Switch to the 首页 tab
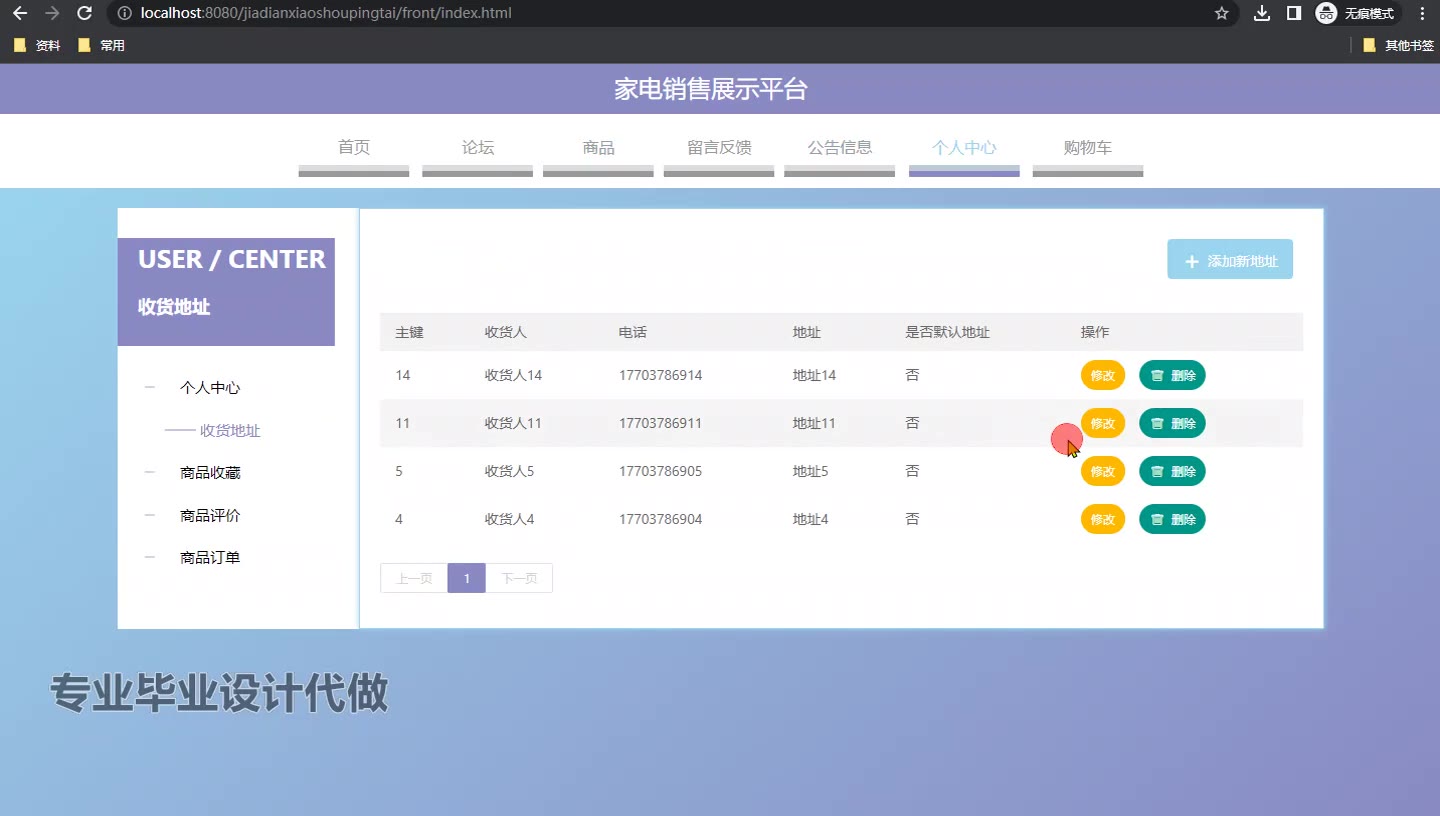This screenshot has width=1440, height=816. click(354, 148)
